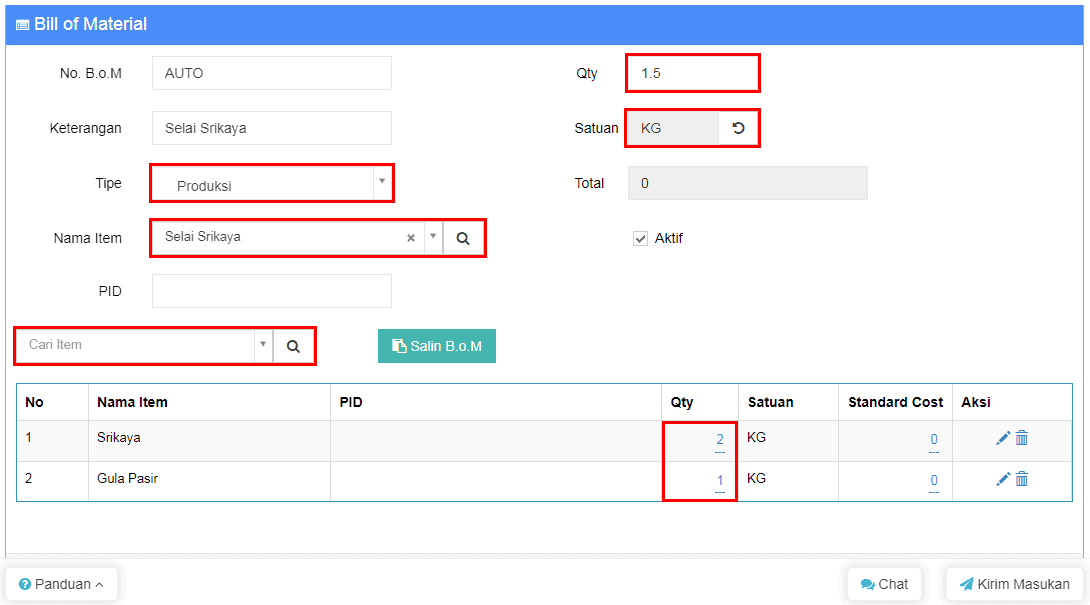Click the Bill of Material title

tap(90, 24)
